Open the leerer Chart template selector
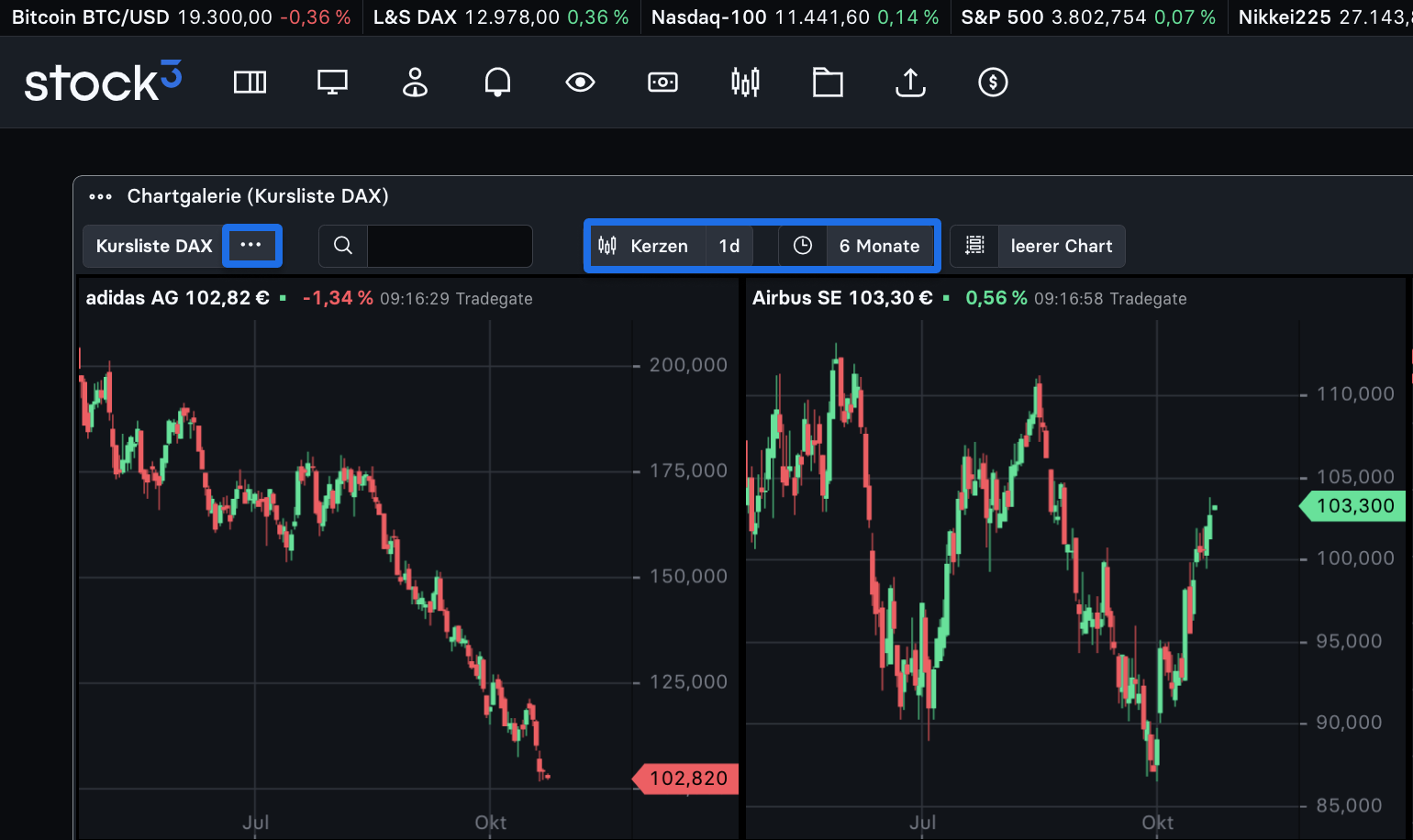The image size is (1413, 840). (x=1062, y=246)
